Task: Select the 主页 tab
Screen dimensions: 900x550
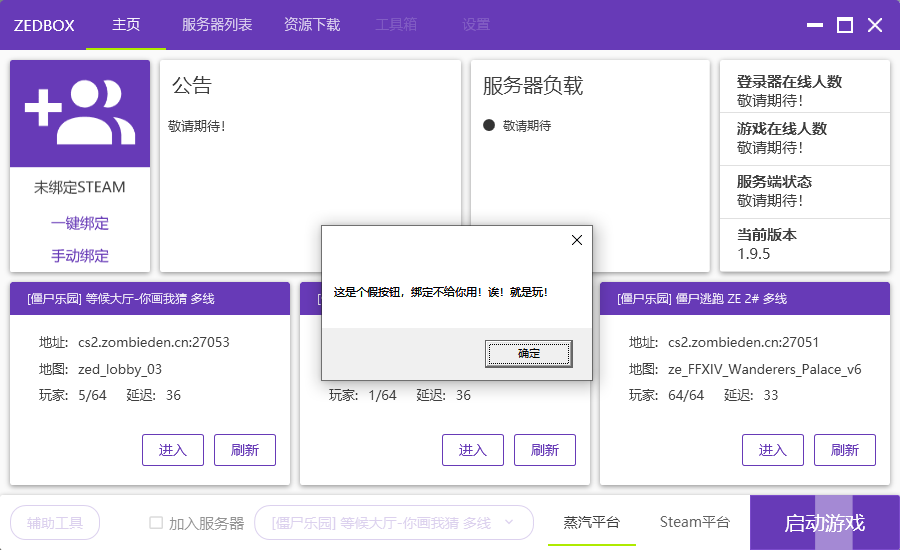Action: tap(126, 25)
